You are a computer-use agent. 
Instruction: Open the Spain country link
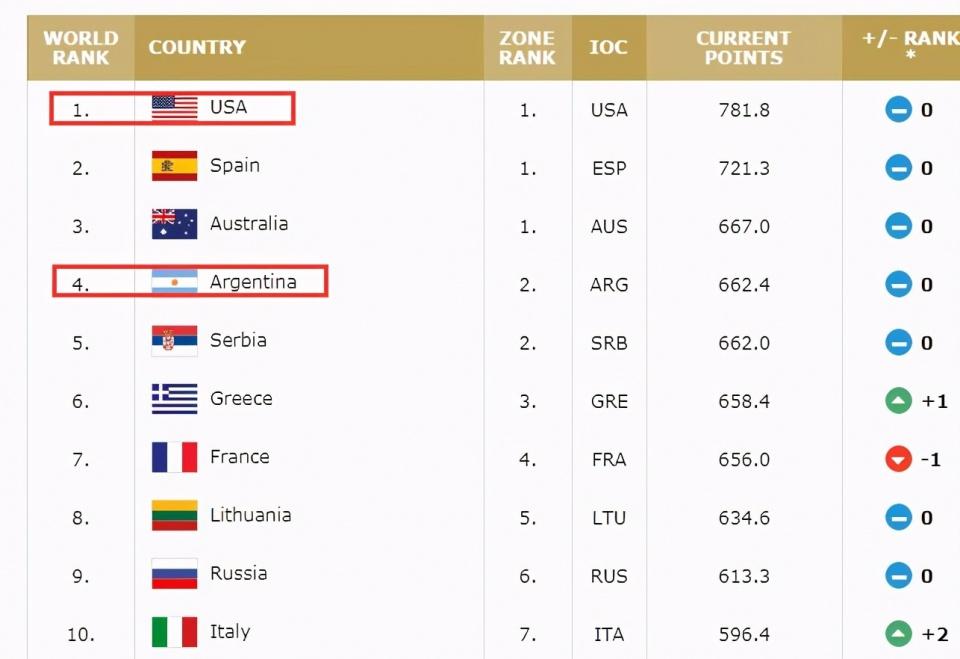pyautogui.click(x=235, y=166)
